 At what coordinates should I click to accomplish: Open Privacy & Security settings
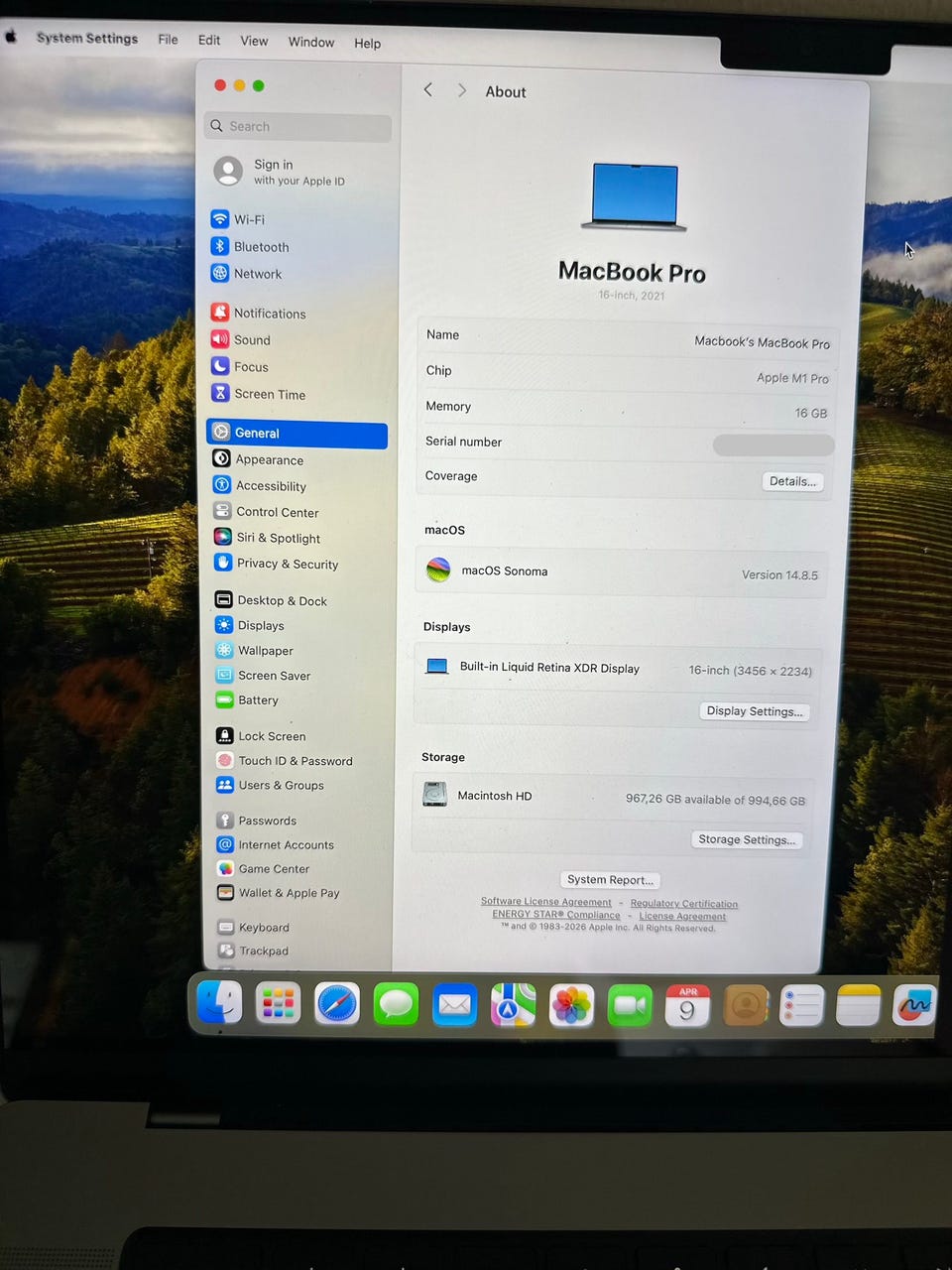click(x=276, y=564)
